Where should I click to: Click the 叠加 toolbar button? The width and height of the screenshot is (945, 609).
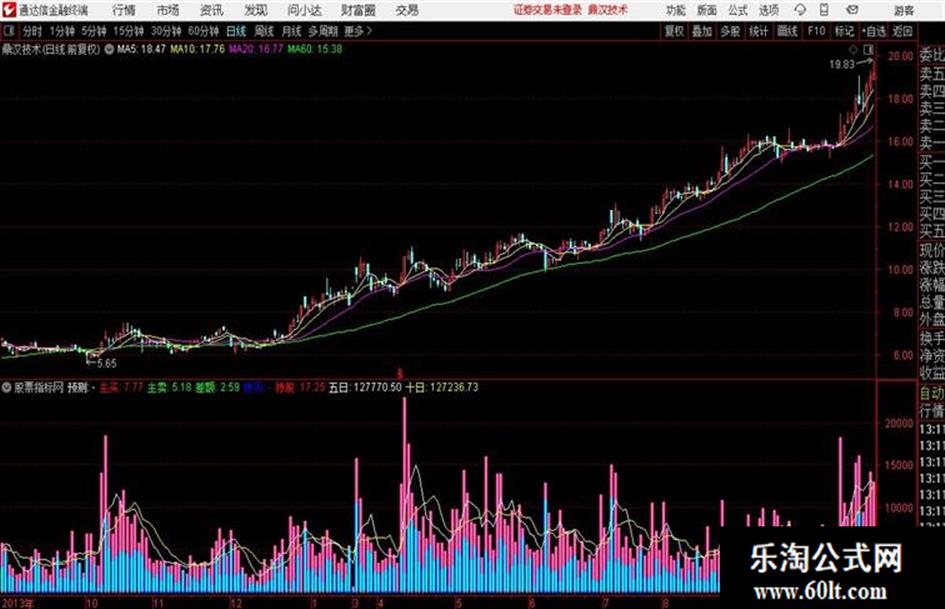click(x=702, y=31)
